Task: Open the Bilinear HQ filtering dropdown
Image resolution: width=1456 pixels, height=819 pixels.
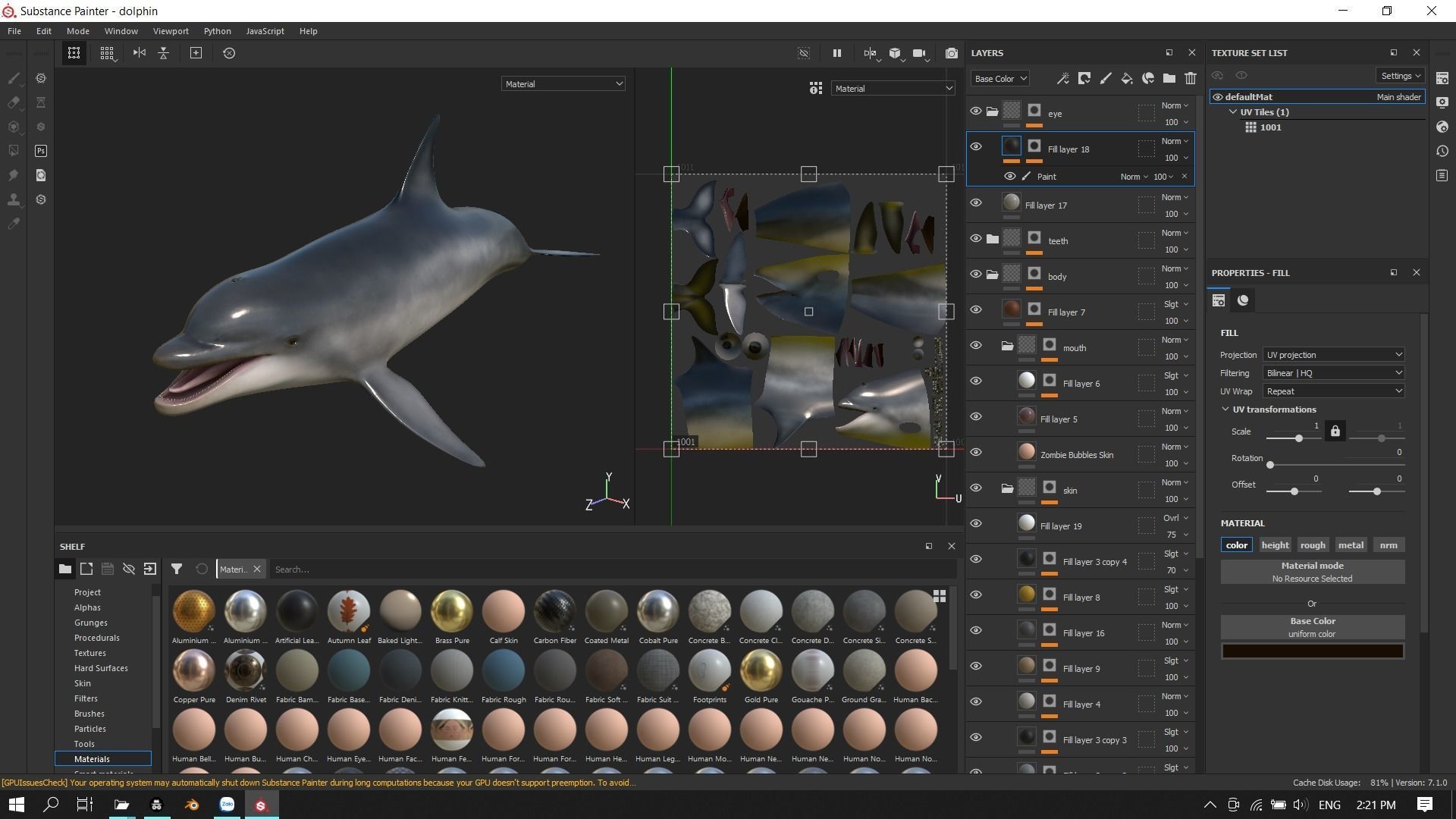Action: (1333, 372)
